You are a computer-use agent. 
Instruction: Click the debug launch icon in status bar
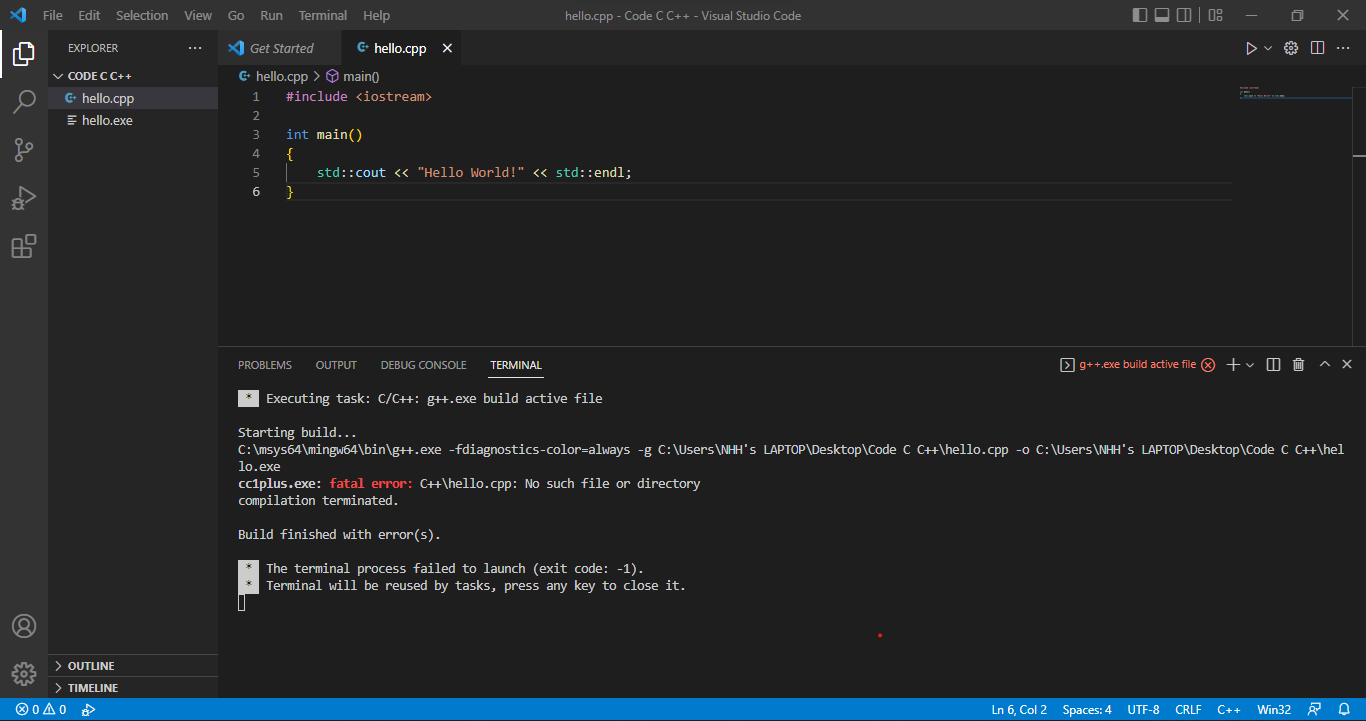coord(88,710)
